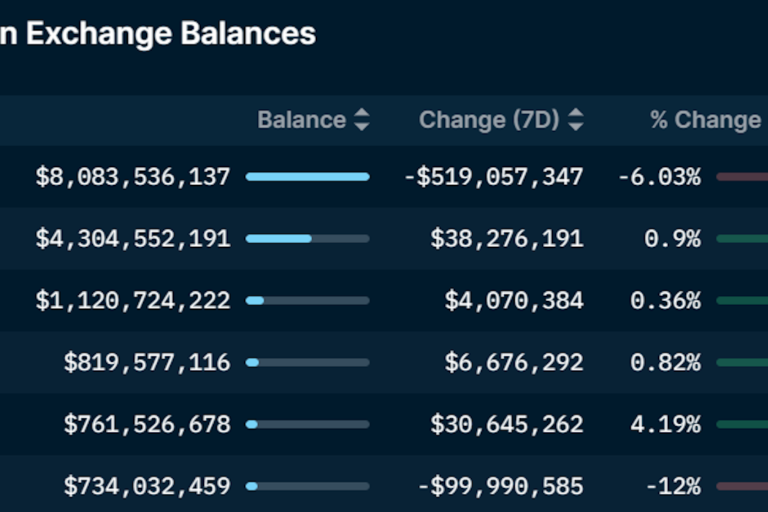Click the Exchange Balances heading
Viewport: 768px width, 512px height.
(x=160, y=34)
